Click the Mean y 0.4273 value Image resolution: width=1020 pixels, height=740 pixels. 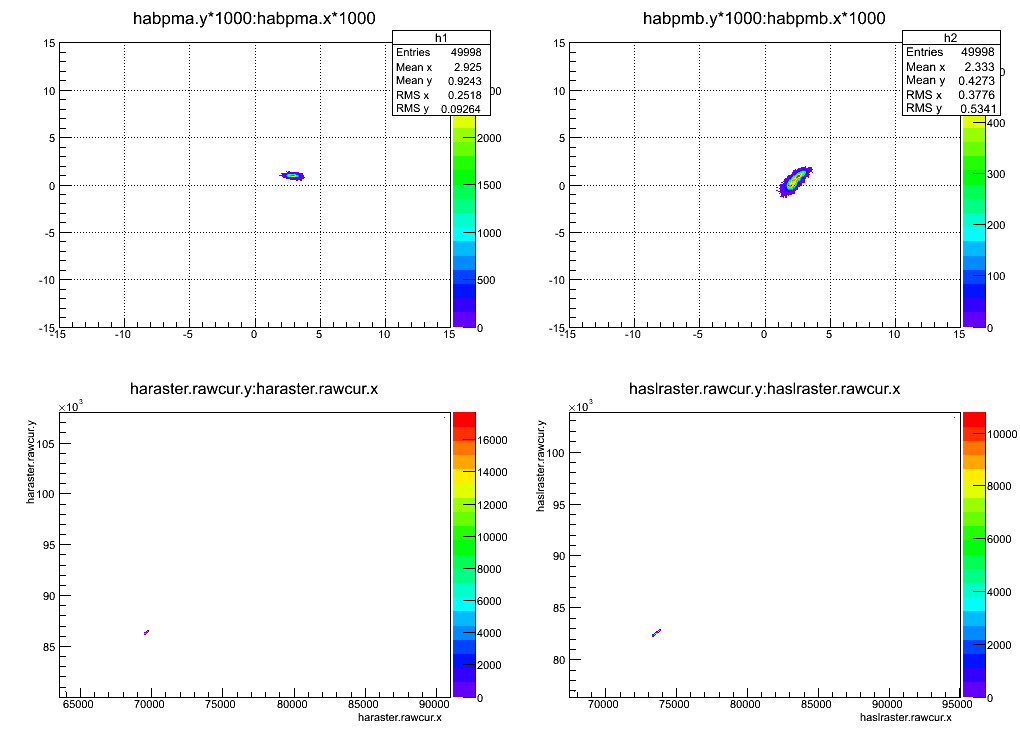pos(976,81)
